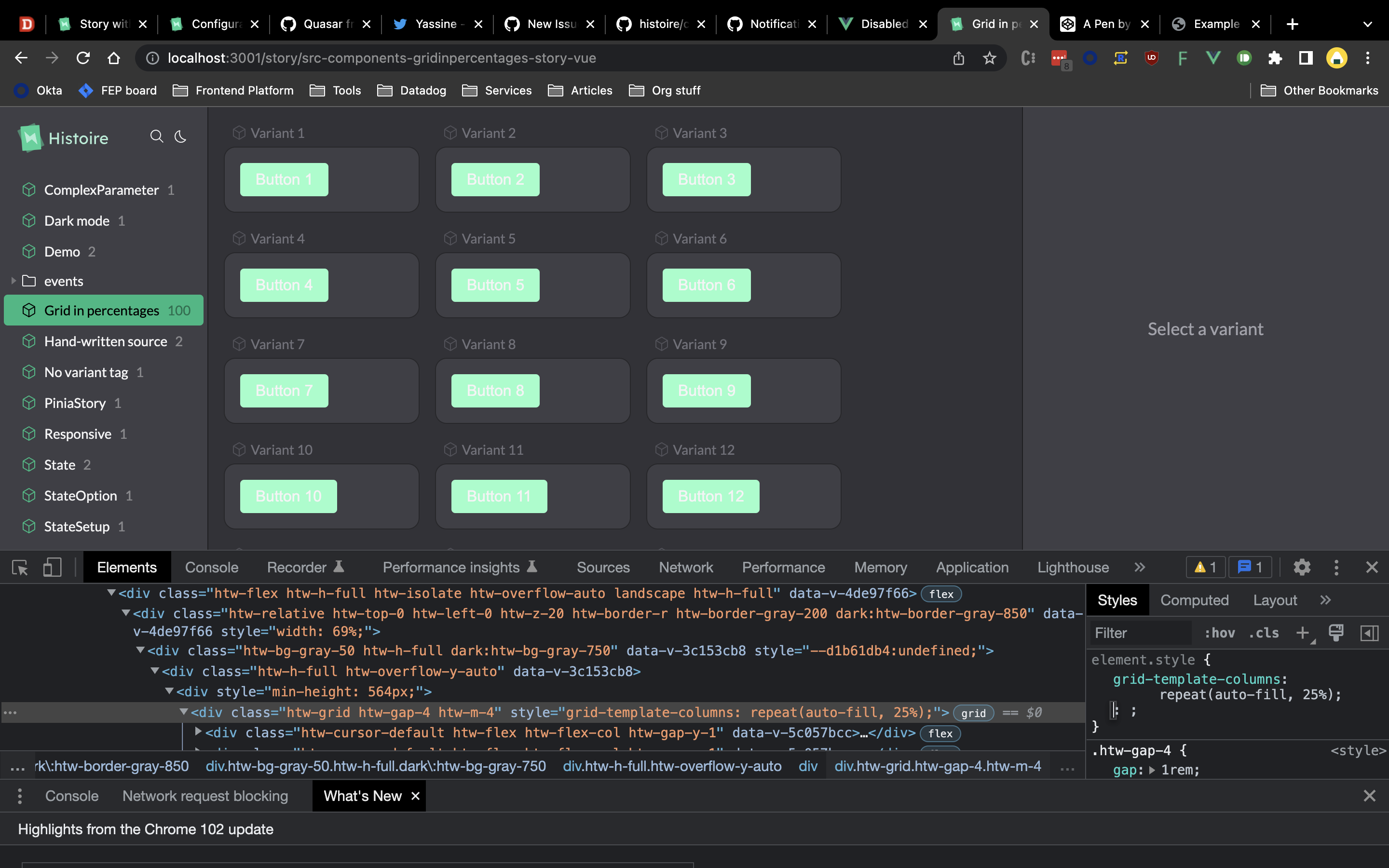The width and height of the screenshot is (1389, 868).
Task: Click the warnings count badge
Action: coord(1205,568)
